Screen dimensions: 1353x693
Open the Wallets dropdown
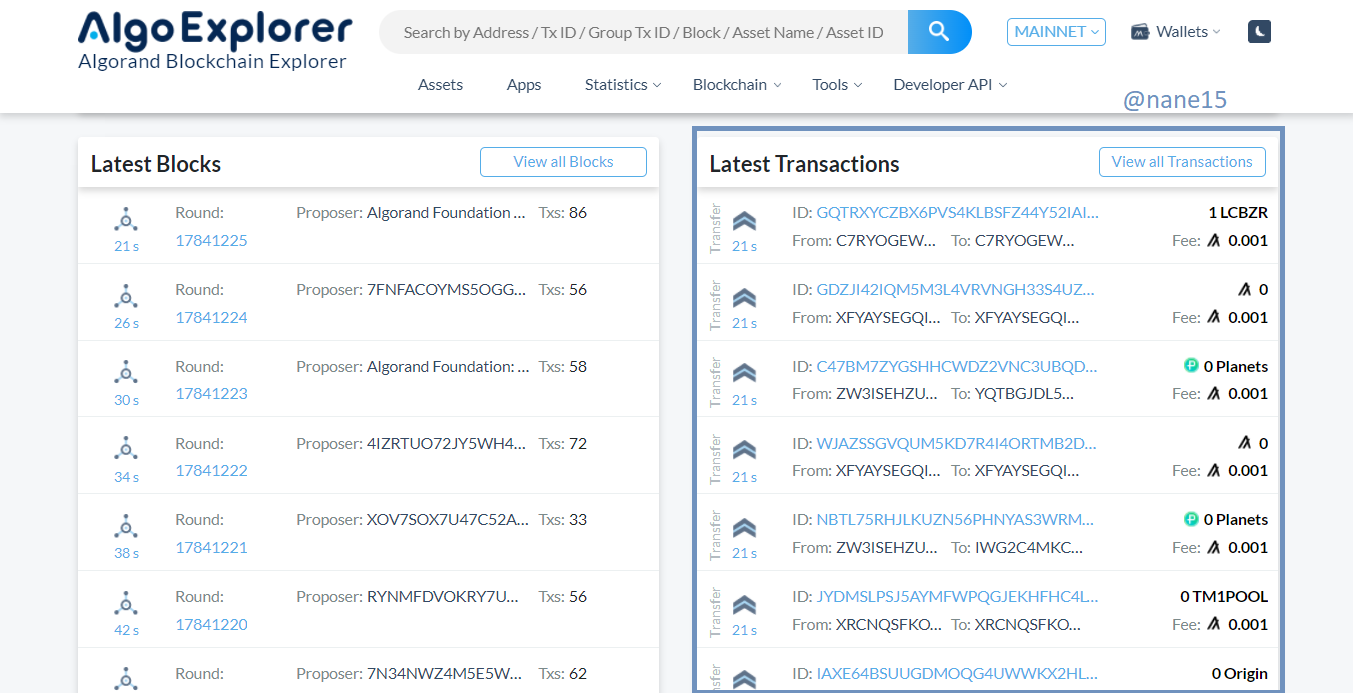click(x=1176, y=32)
